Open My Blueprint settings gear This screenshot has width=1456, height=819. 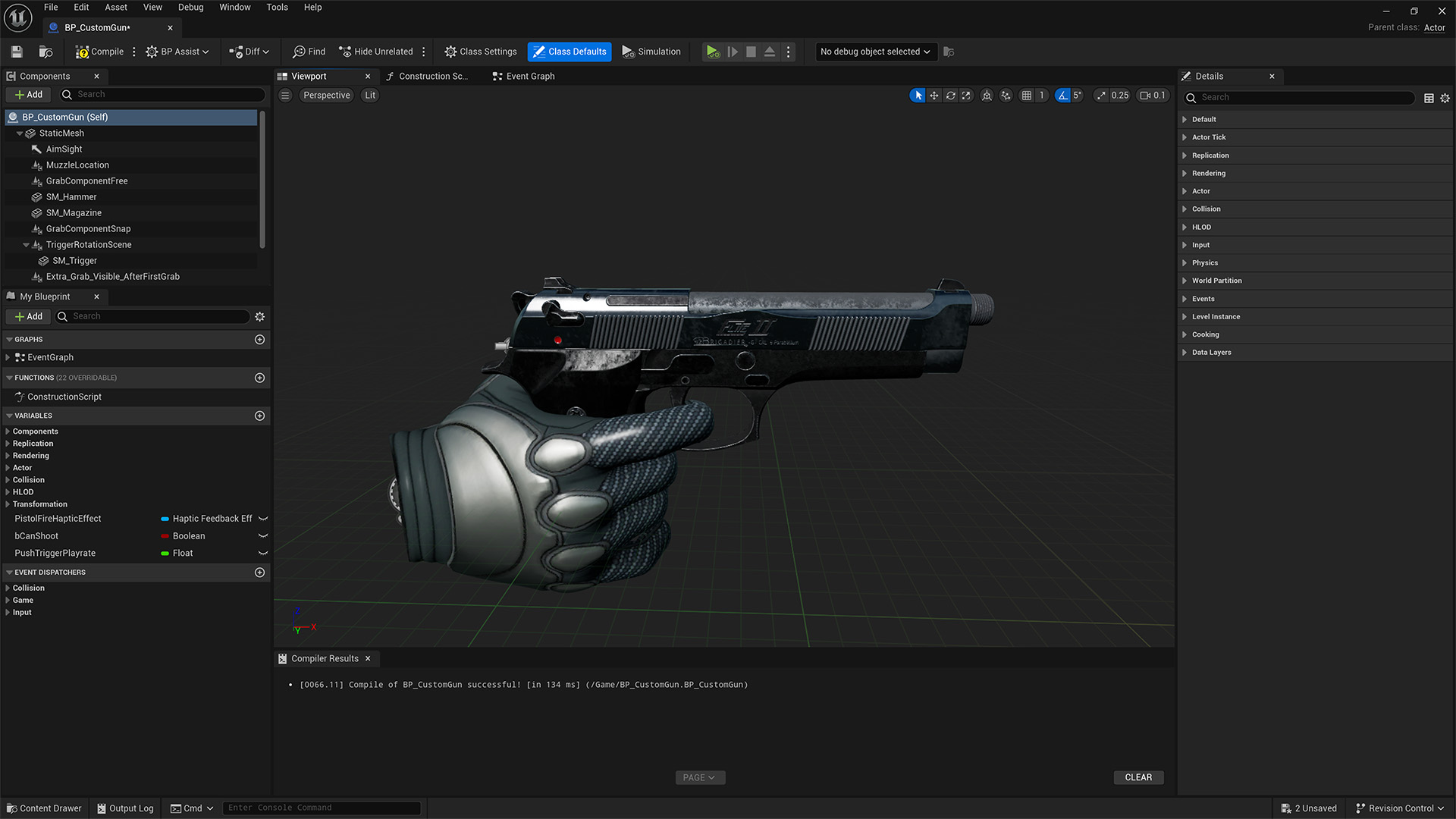(x=259, y=316)
